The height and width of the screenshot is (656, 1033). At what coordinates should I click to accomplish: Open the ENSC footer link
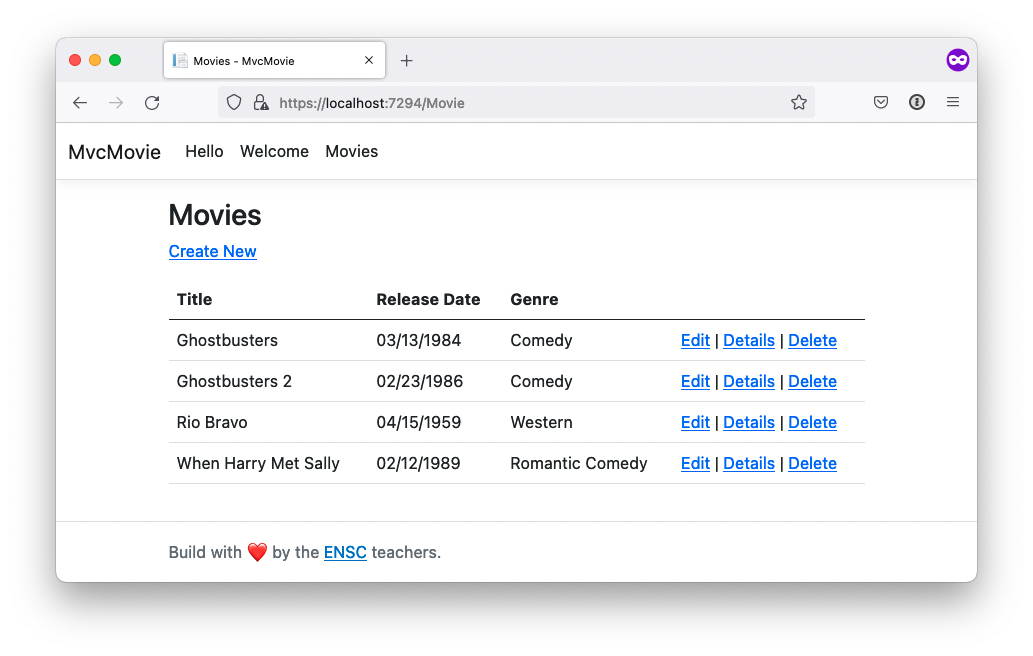[345, 553]
